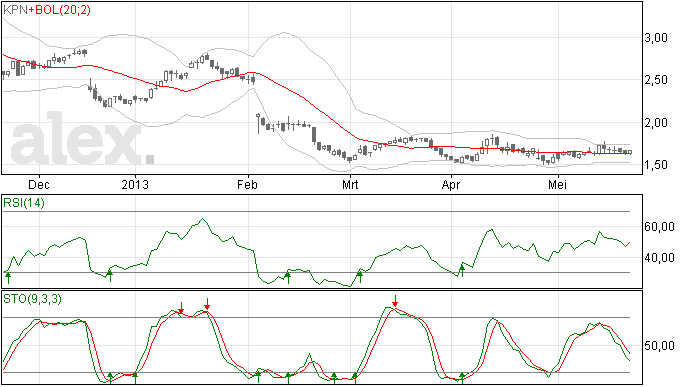The height and width of the screenshot is (387, 690).
Task: Click the STO(9,3,3) panel title
Action: pyautogui.click(x=32, y=299)
